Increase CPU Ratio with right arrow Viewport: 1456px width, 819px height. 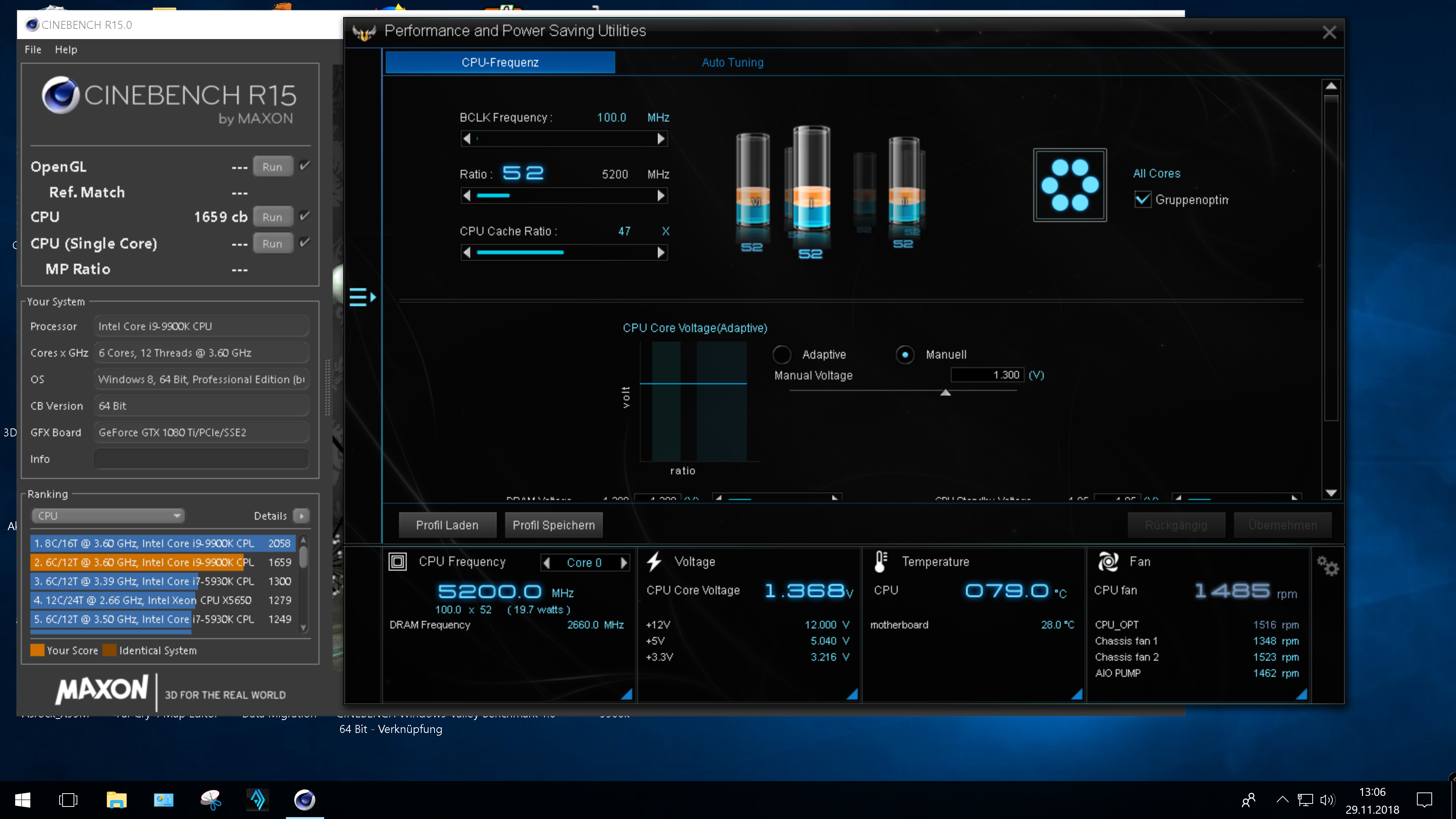661,196
